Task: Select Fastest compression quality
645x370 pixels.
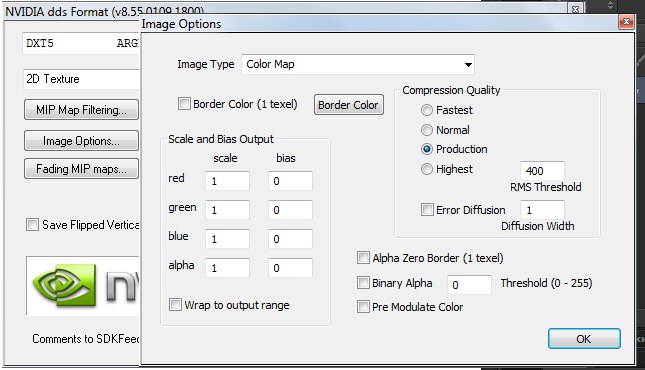Action: [427, 110]
